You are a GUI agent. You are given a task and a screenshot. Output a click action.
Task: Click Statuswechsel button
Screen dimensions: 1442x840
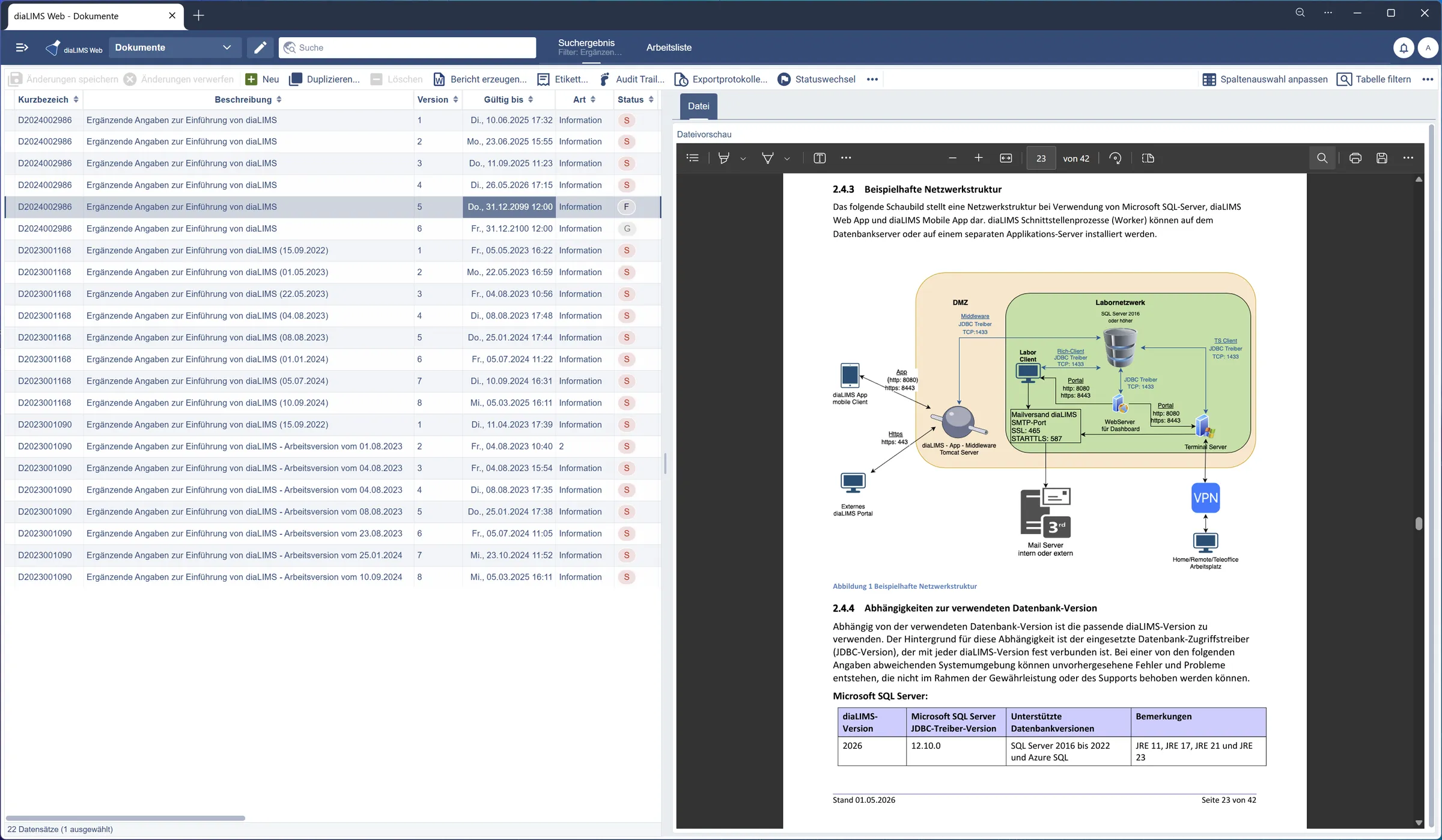pos(817,79)
